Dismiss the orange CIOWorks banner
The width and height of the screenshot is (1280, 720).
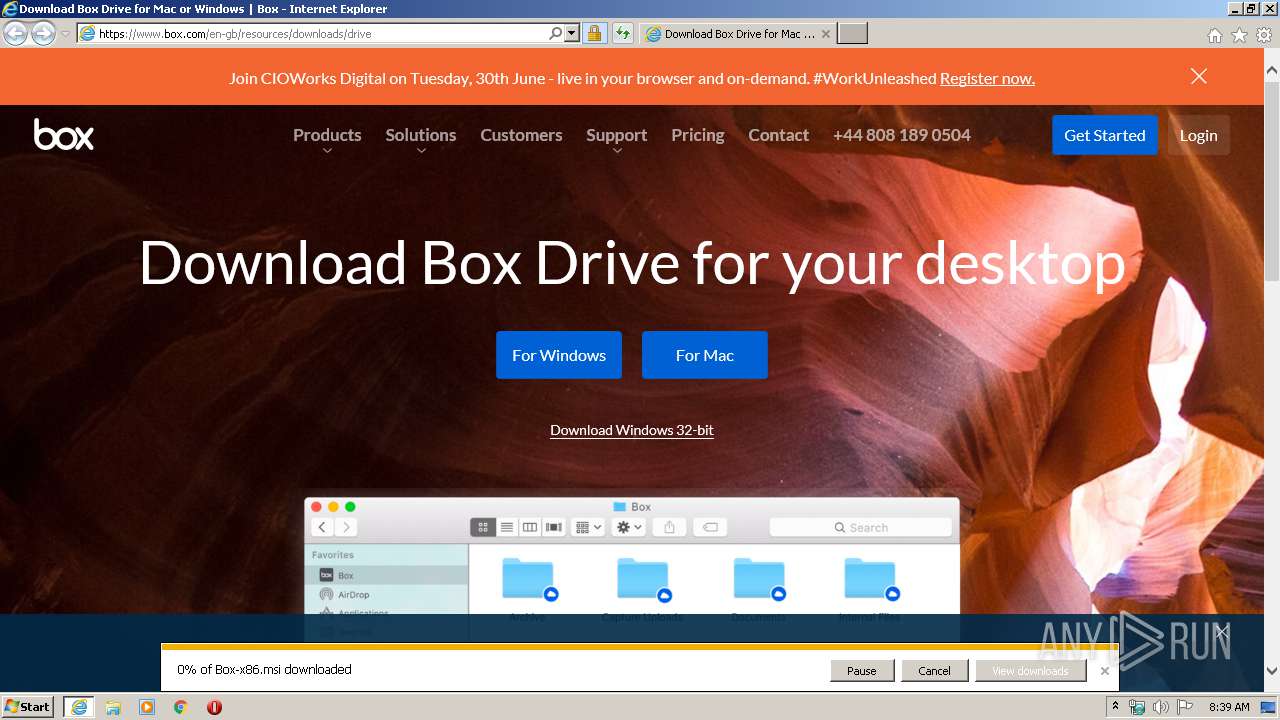point(1199,77)
